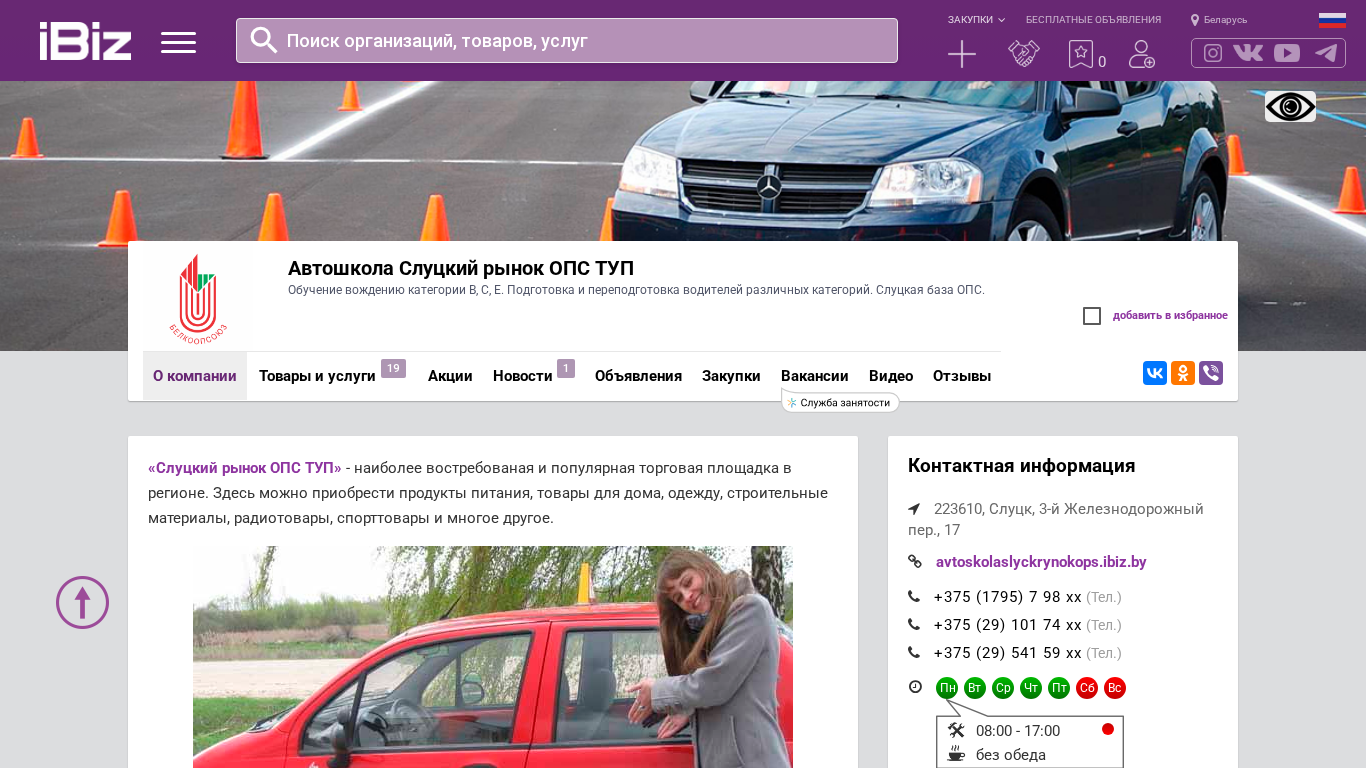The height and width of the screenshot is (768, 1366).
Task: Click the 'Служба занятости' tooltip badge
Action: [x=840, y=403]
